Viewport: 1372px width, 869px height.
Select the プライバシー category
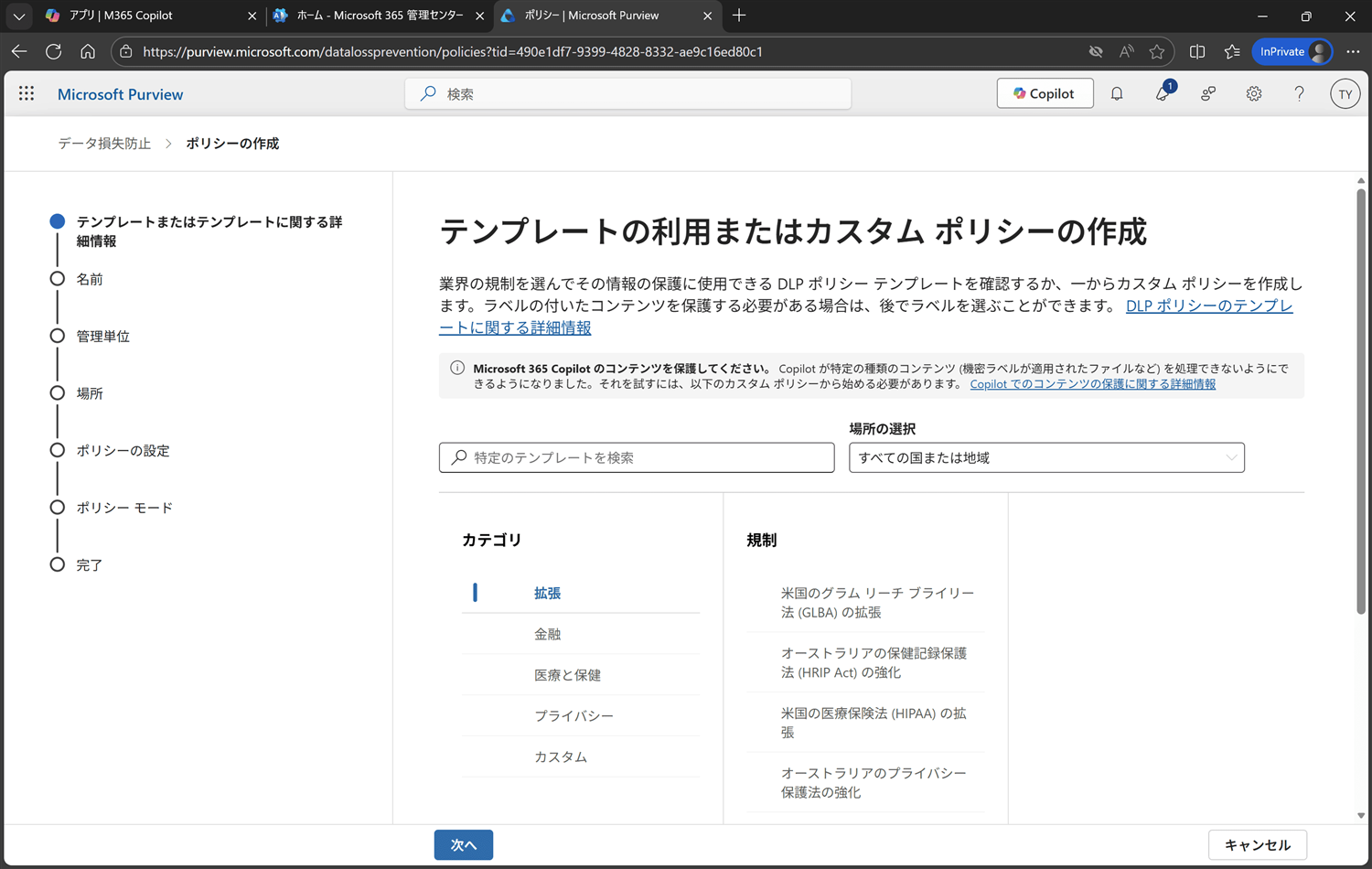[x=581, y=715]
